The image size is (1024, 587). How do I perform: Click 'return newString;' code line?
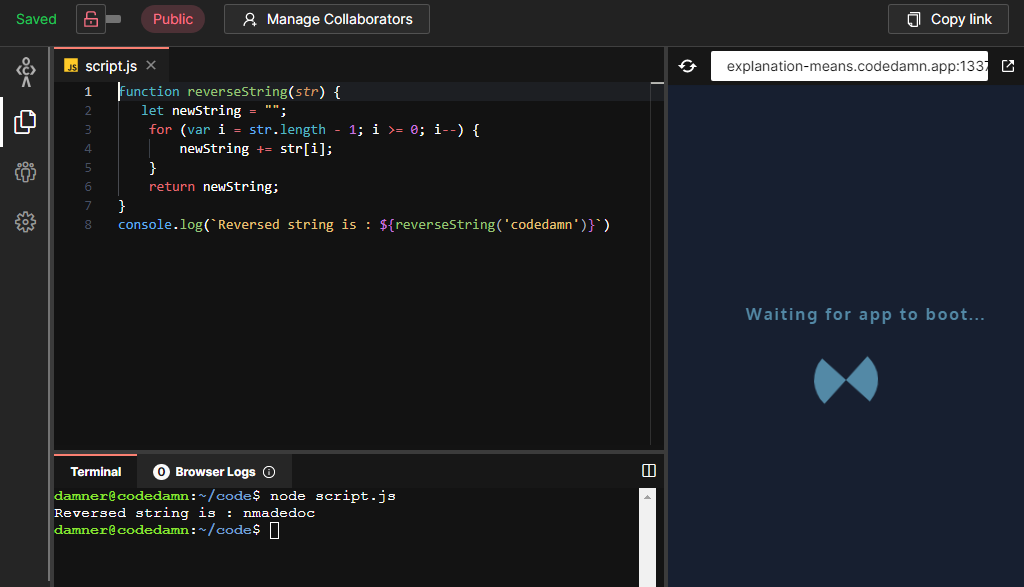(x=214, y=187)
